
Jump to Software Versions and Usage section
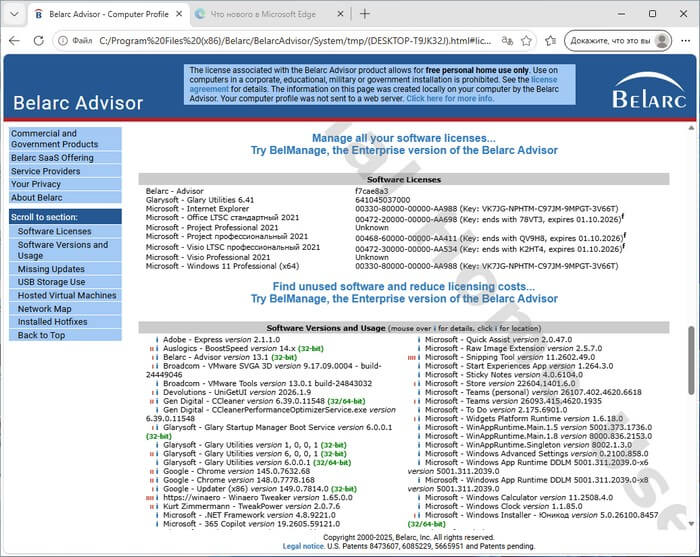[x=65, y=250]
